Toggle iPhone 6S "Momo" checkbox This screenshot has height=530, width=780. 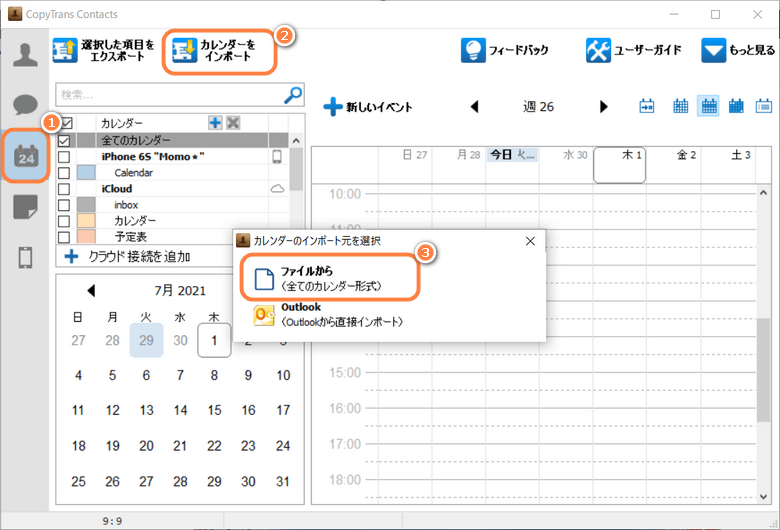coord(64,157)
